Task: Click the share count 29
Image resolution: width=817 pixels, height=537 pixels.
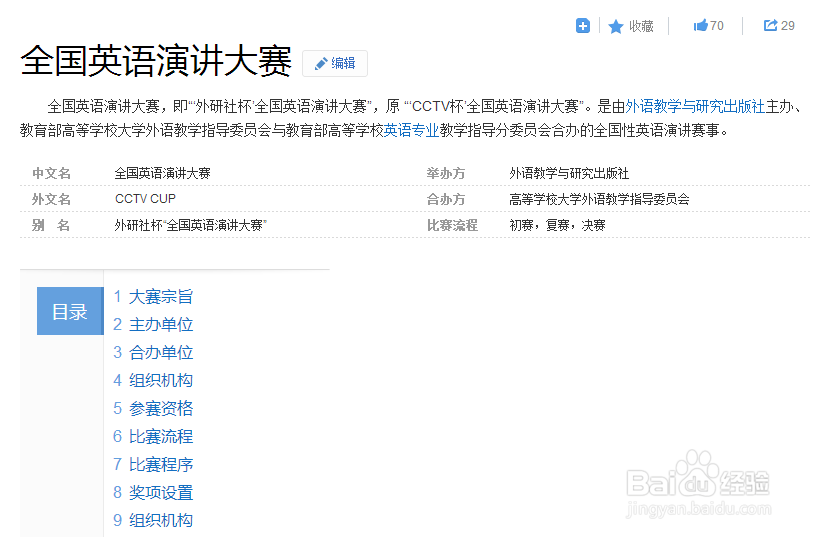Action: coord(788,26)
